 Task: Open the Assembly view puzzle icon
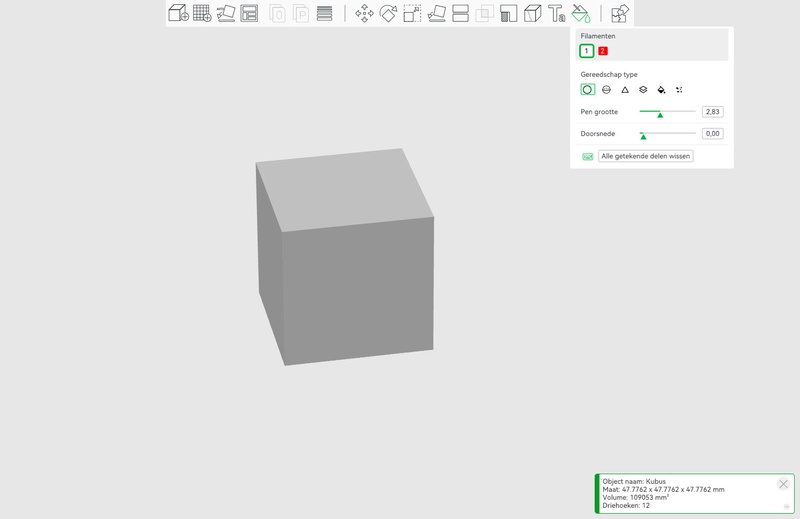point(620,13)
